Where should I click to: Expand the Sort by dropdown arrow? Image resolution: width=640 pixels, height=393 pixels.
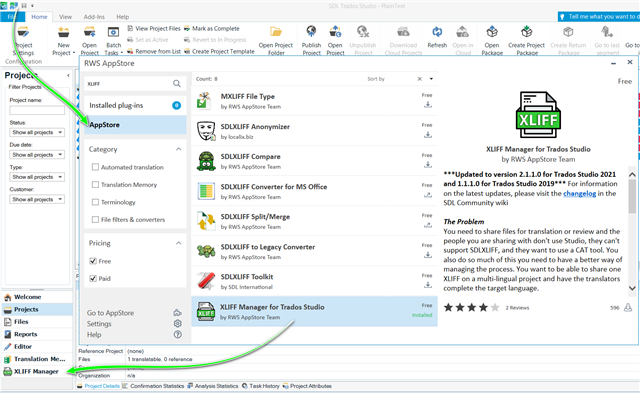coord(431,79)
